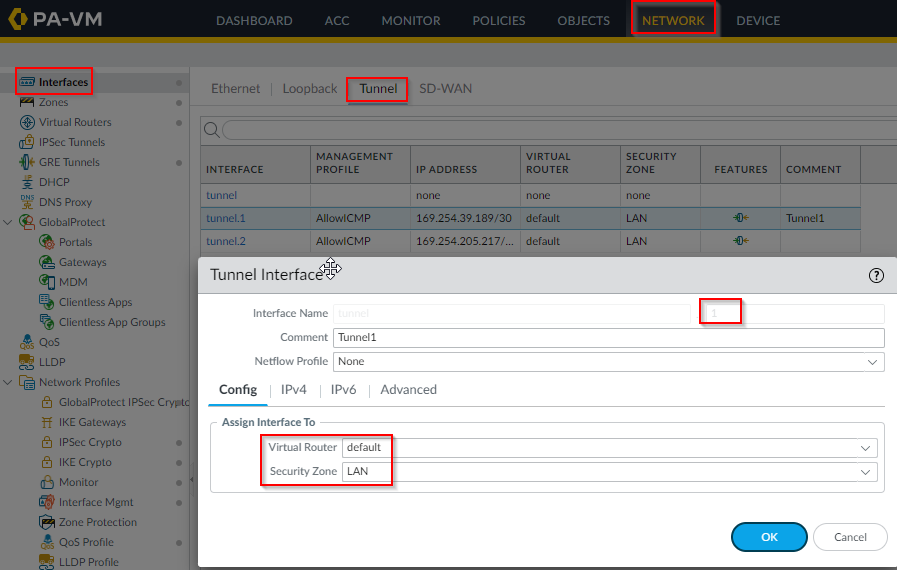Viewport: 897px width, 570px height.
Task: Click the MDM icon
Action: coord(47,282)
